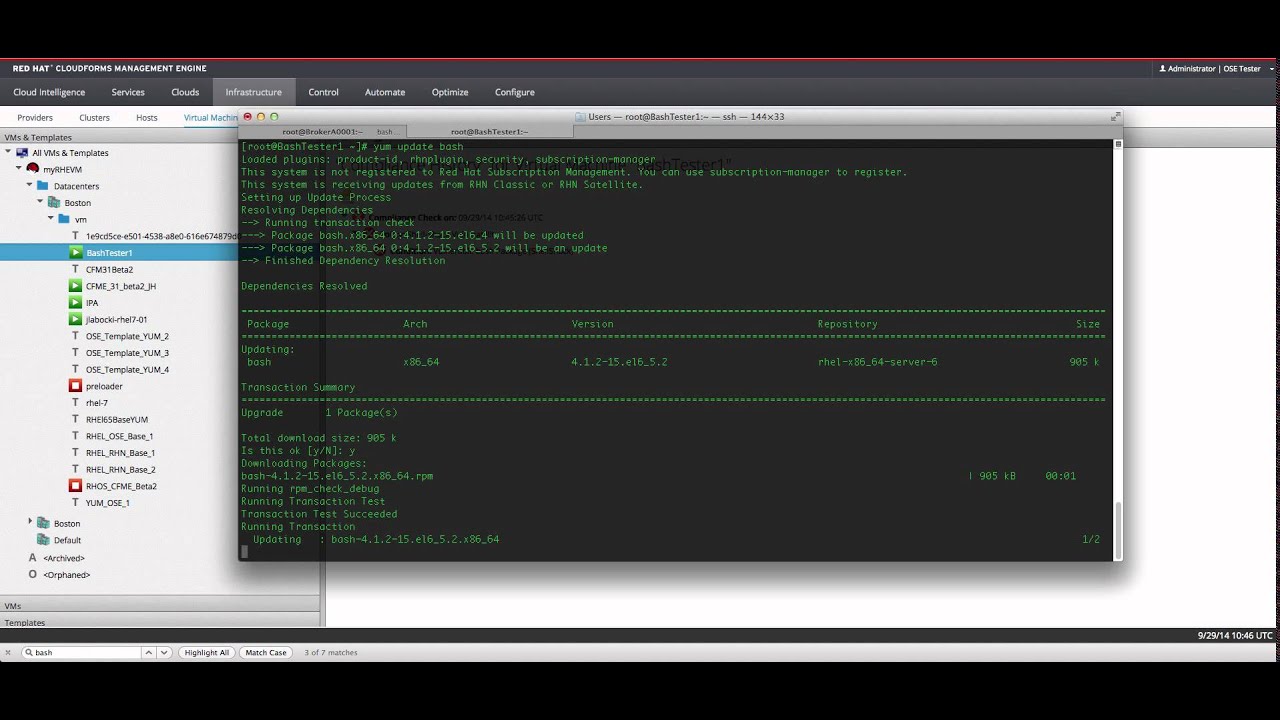Click the green running icon for BashTester1
This screenshot has height=720, width=1280.
[x=75, y=252]
